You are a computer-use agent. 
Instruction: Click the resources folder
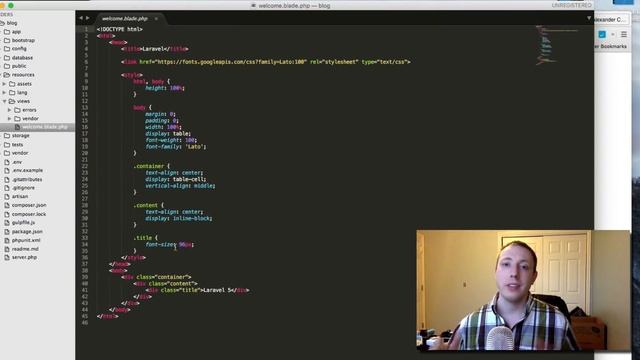(x=23, y=75)
